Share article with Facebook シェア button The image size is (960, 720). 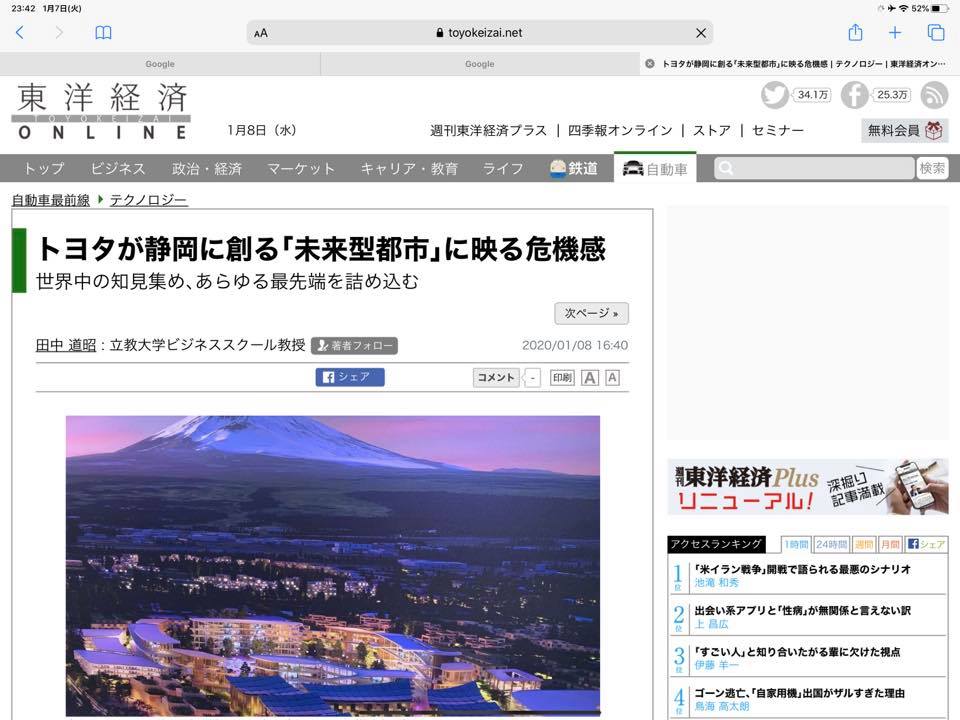click(350, 377)
